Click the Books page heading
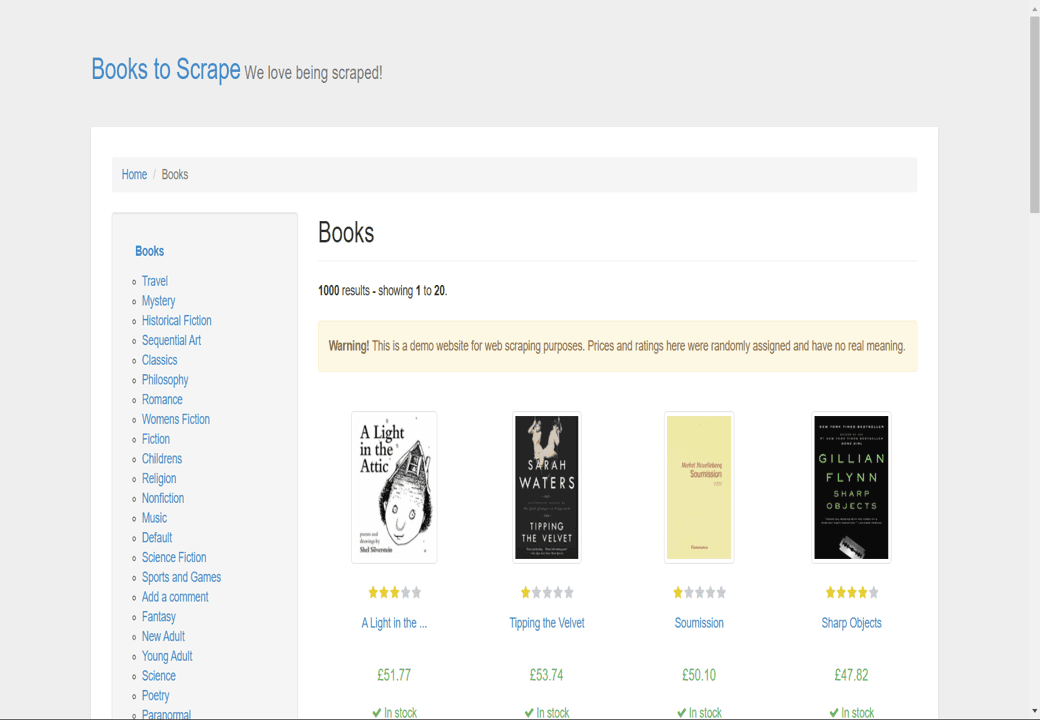Screen dimensions: 1040x720 [x=346, y=233]
